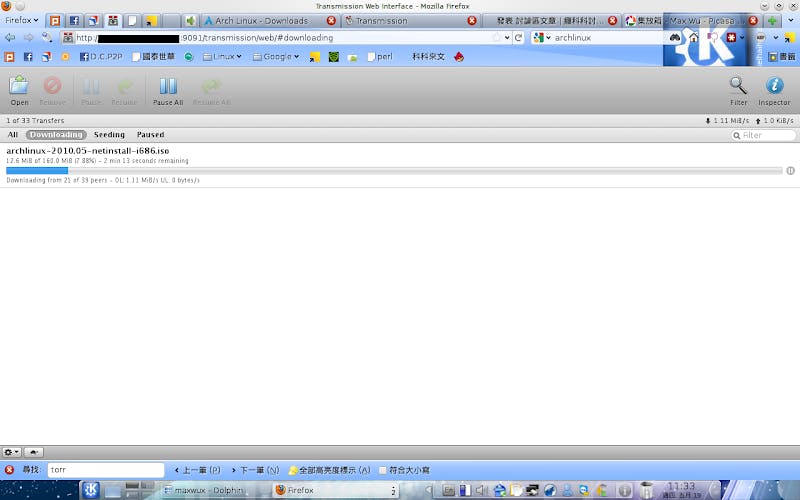Close the find bar with the red X

[9, 470]
